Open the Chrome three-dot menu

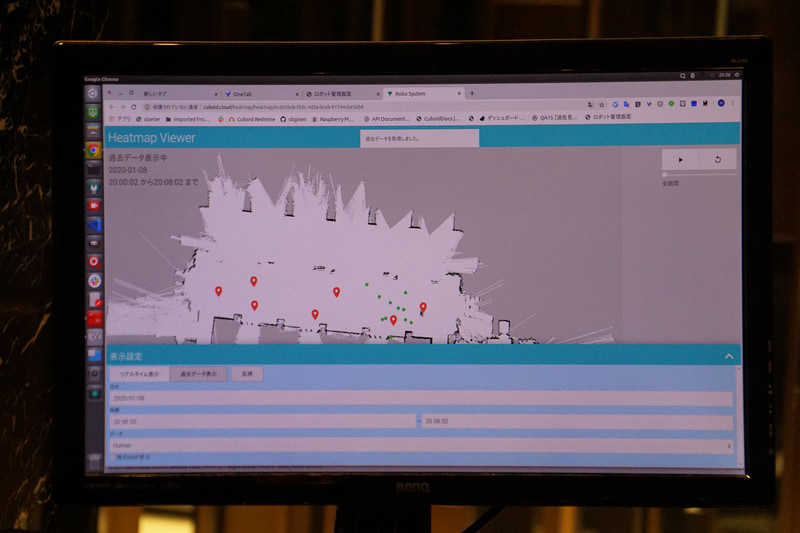[733, 103]
